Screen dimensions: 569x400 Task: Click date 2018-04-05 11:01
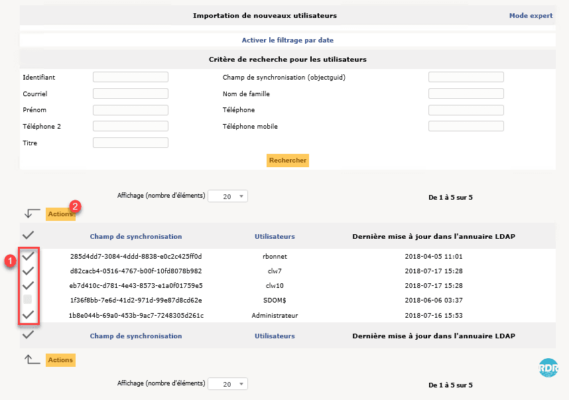tap(434, 257)
